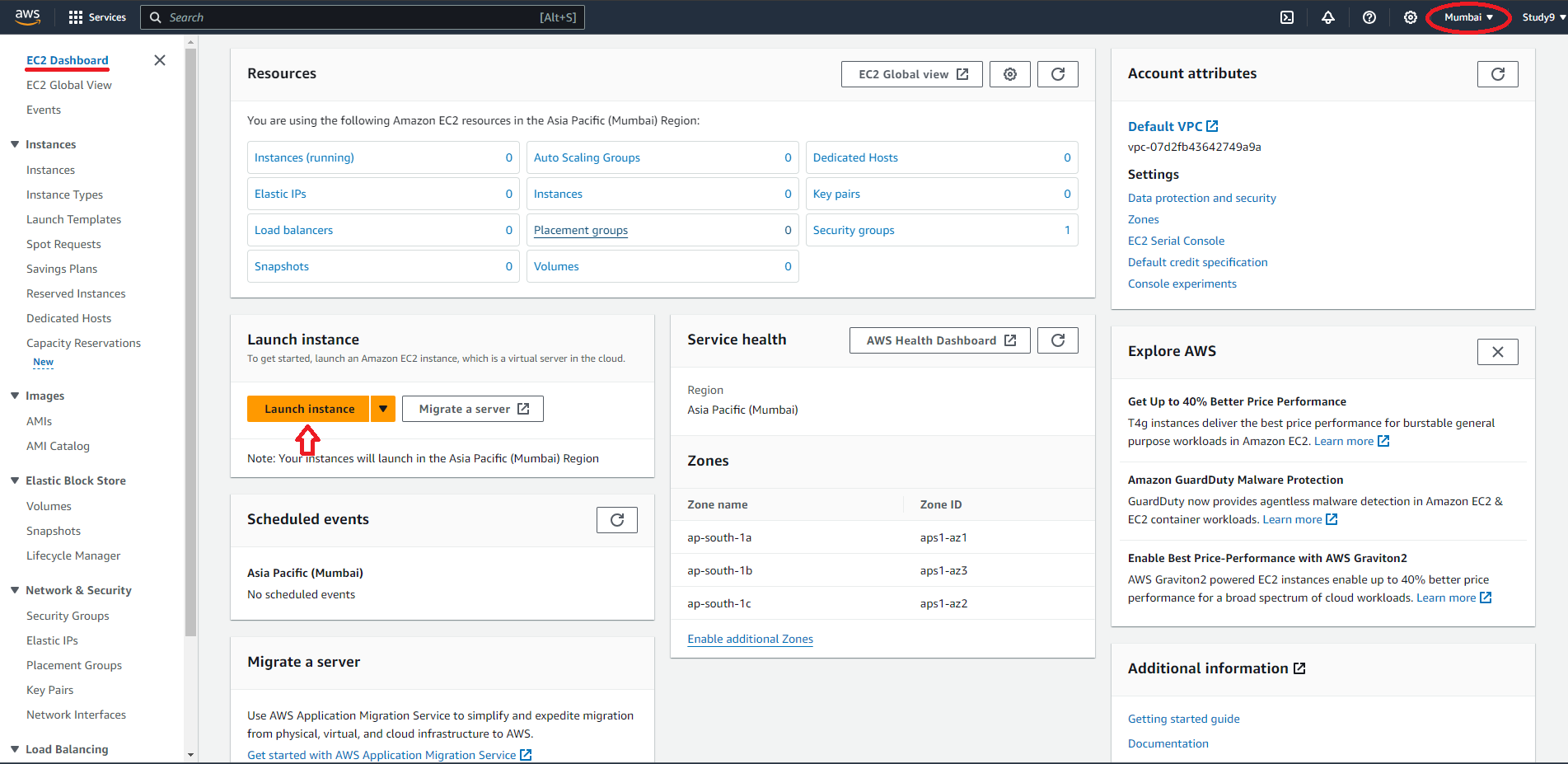Screen dimensions: 1568x764
Task: Open Instances (running) resource link
Action: coord(304,157)
